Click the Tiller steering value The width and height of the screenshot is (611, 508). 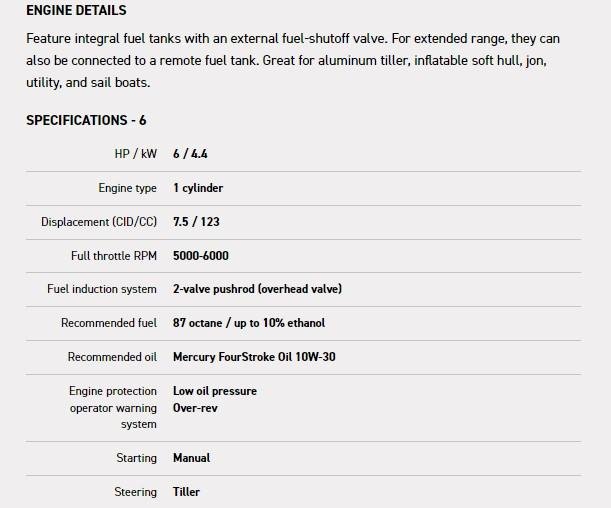coord(186,492)
